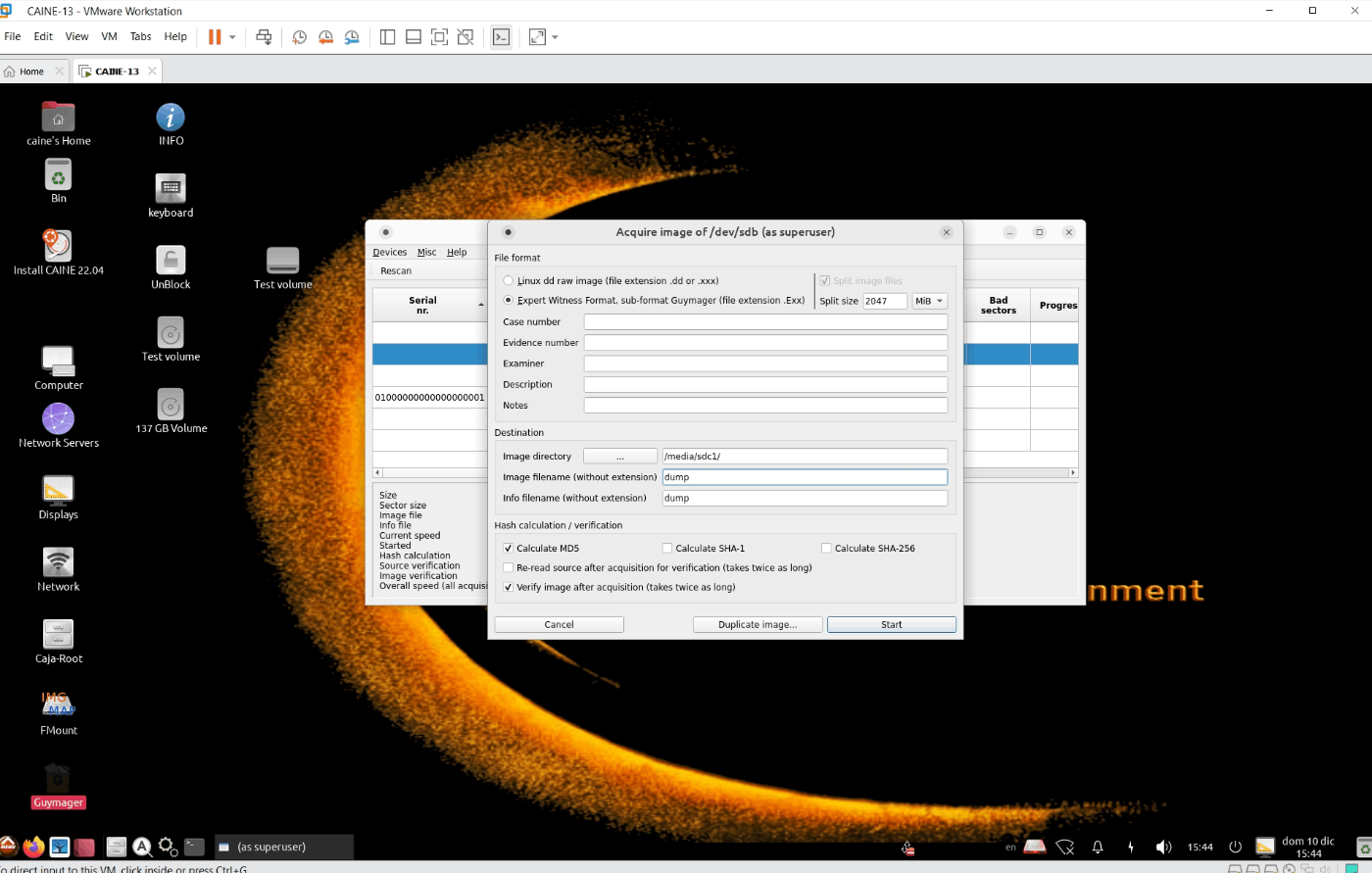Open caine's Home desktop icon
The height and width of the screenshot is (873, 1372).
(x=58, y=123)
